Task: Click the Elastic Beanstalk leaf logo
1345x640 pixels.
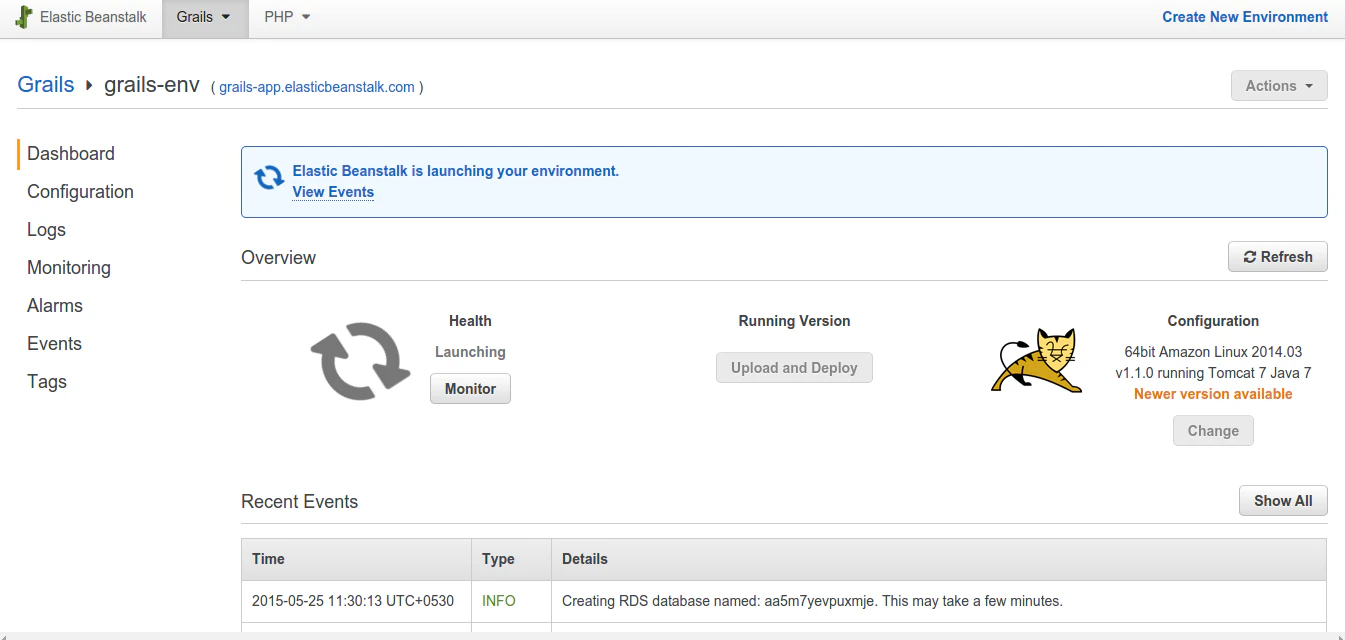Action: point(22,17)
